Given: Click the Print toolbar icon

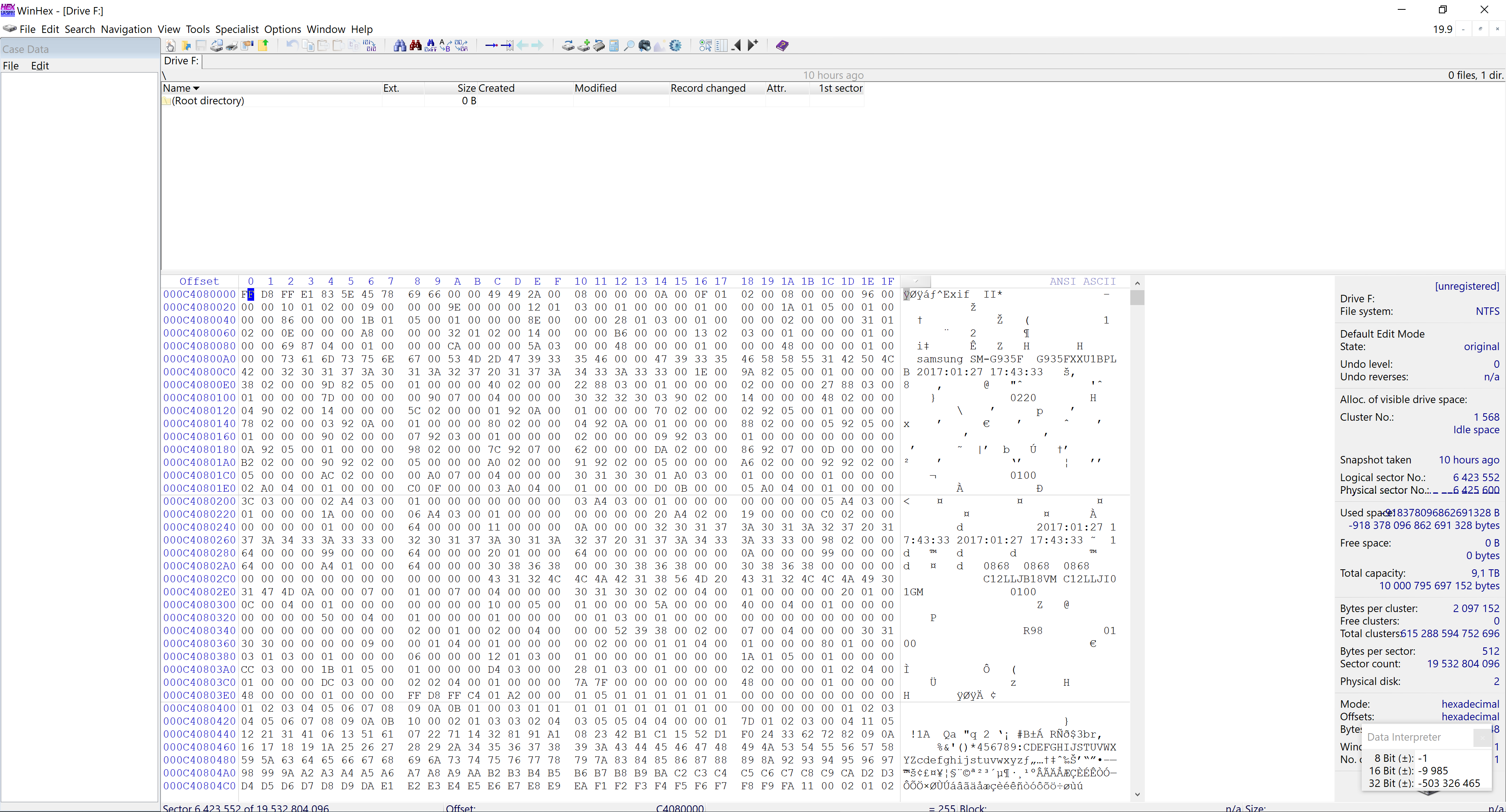Looking at the screenshot, I should pos(232,45).
